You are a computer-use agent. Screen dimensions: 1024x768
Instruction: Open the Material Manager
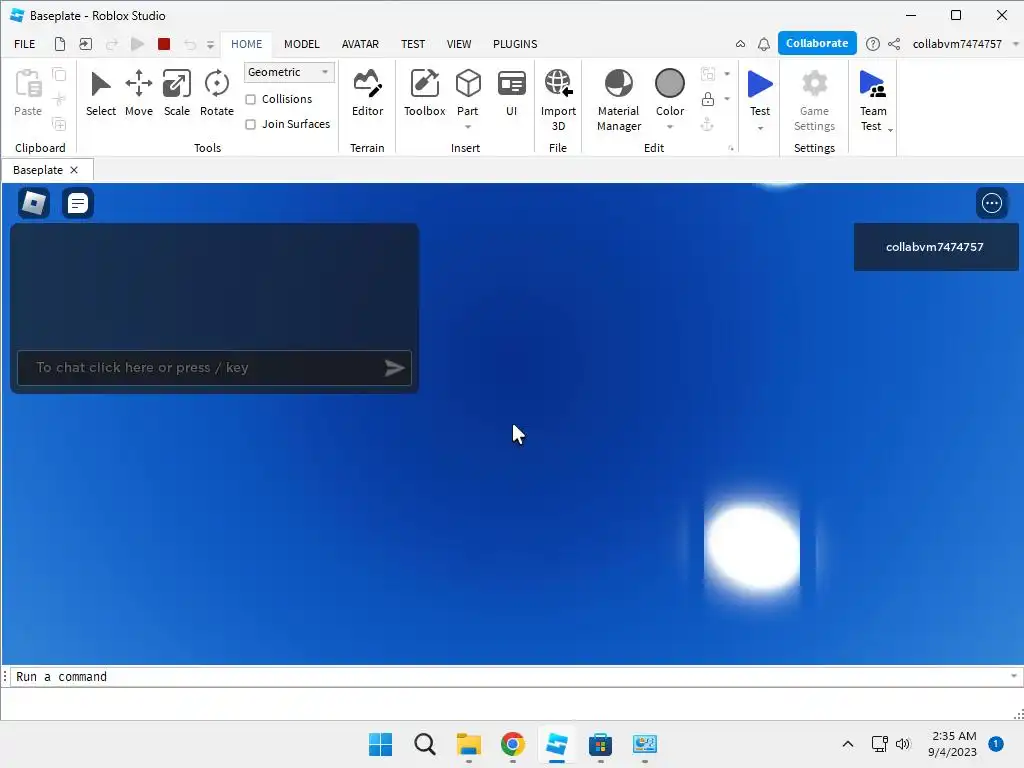(x=618, y=100)
